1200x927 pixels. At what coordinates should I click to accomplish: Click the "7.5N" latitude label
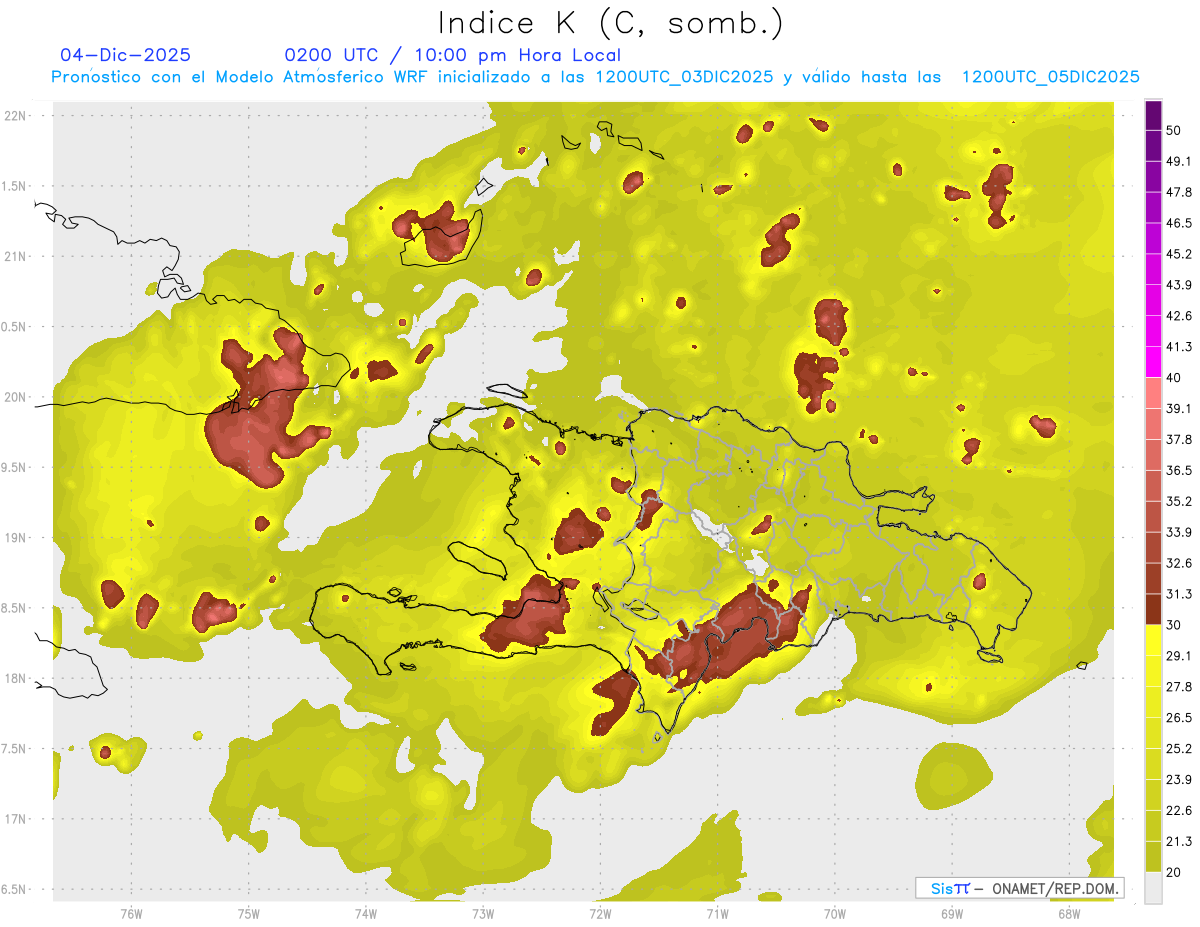click(x=15, y=749)
